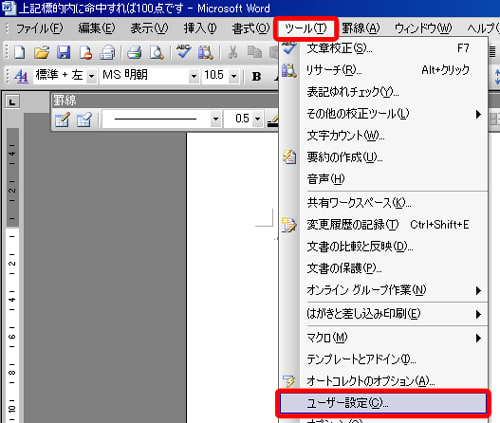Select the Draw Table pencil icon
Viewport: 500px width, 423px height.
(62, 120)
